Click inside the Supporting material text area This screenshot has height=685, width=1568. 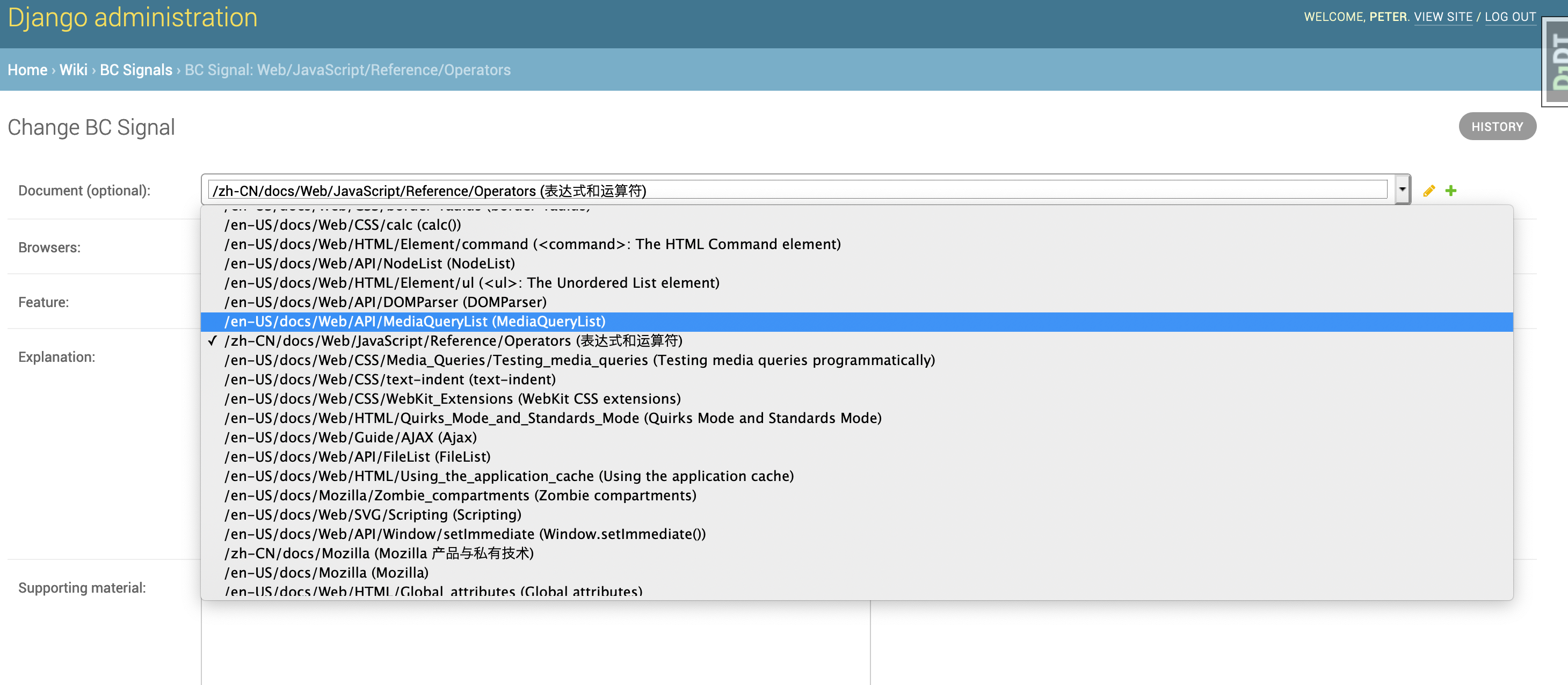point(536,643)
